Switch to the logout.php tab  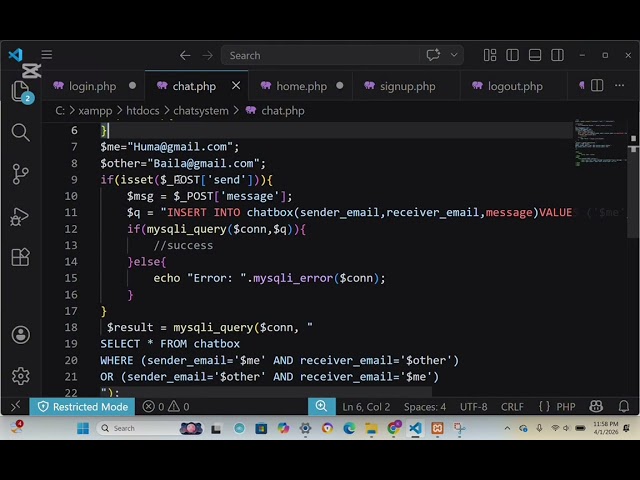tap(514, 86)
